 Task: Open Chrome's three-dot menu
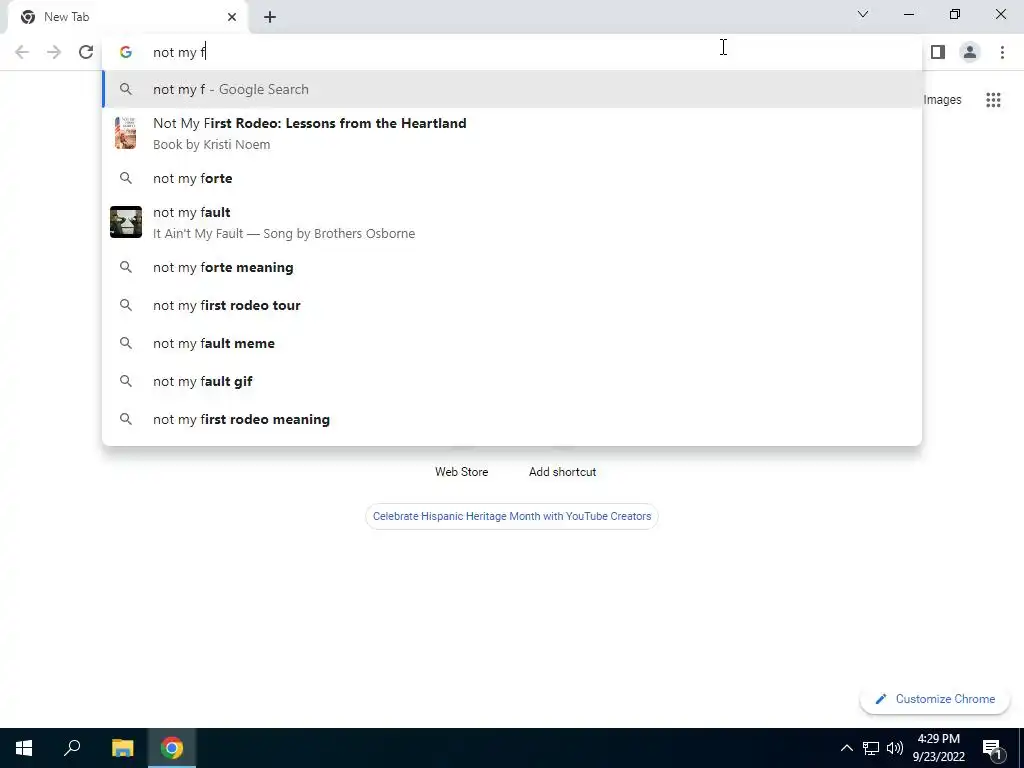[1002, 52]
